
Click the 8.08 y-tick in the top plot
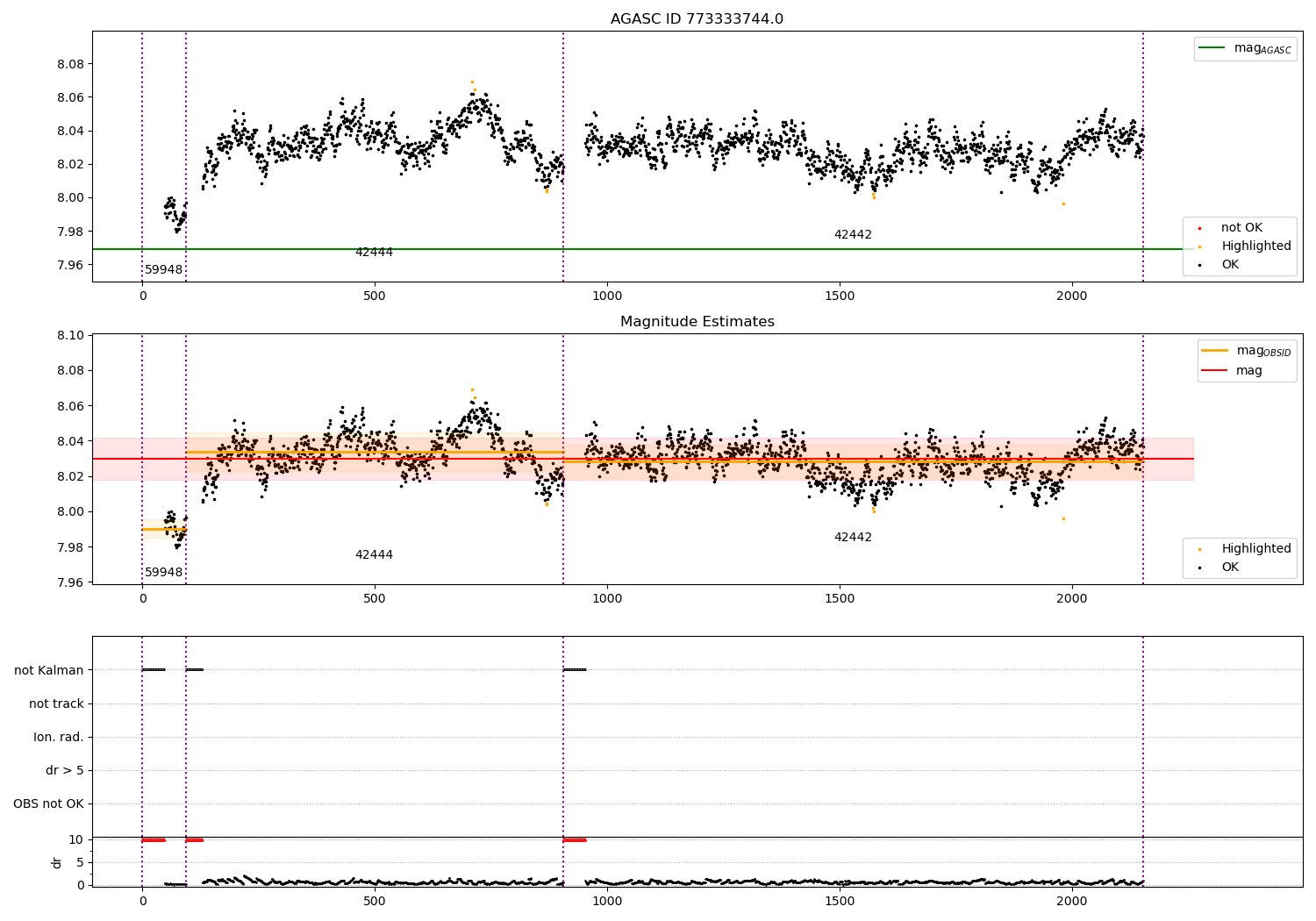point(70,65)
